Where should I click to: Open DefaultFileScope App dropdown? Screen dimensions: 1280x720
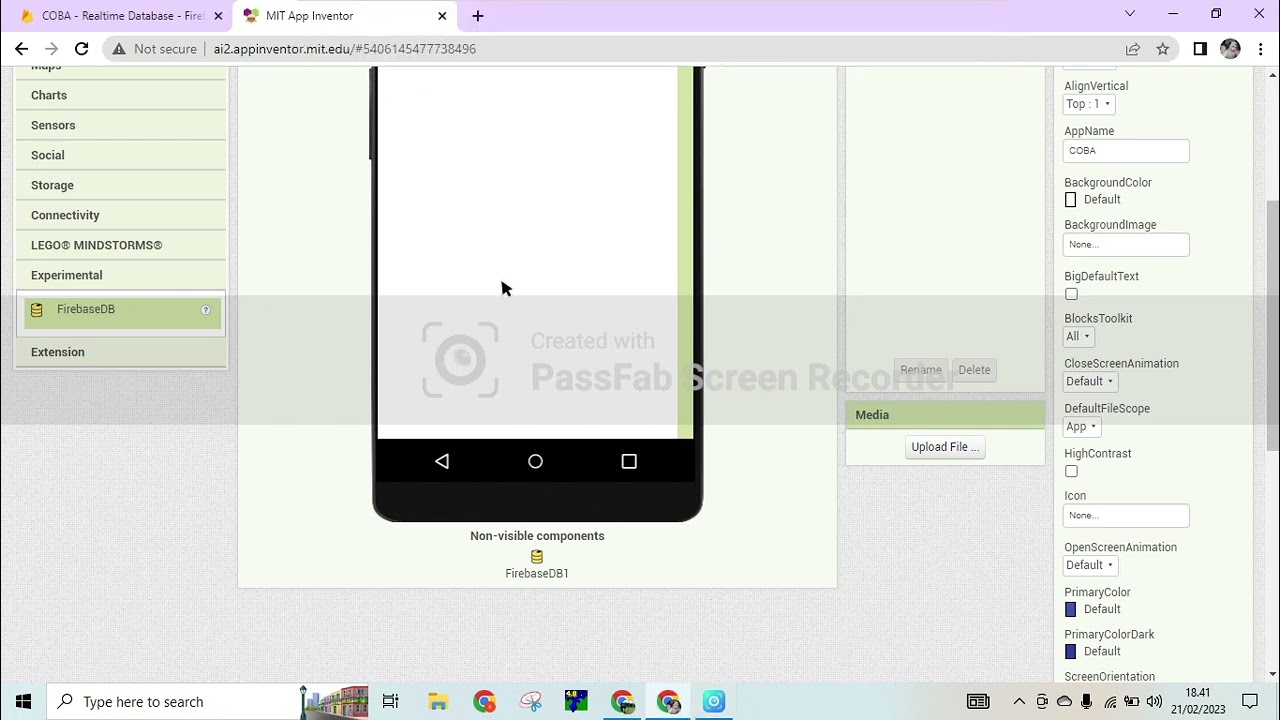click(x=1081, y=426)
